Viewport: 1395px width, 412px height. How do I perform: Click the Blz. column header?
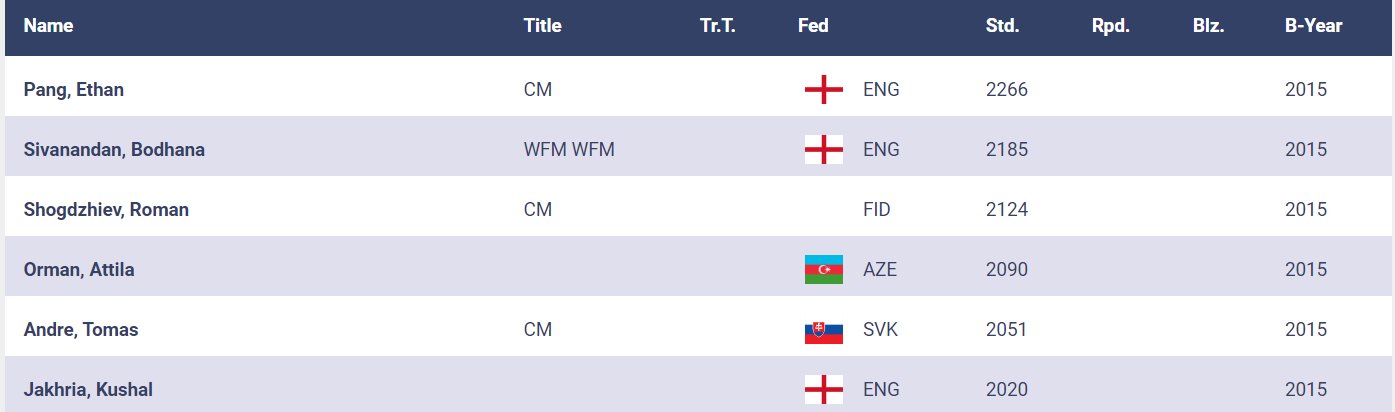(1208, 26)
